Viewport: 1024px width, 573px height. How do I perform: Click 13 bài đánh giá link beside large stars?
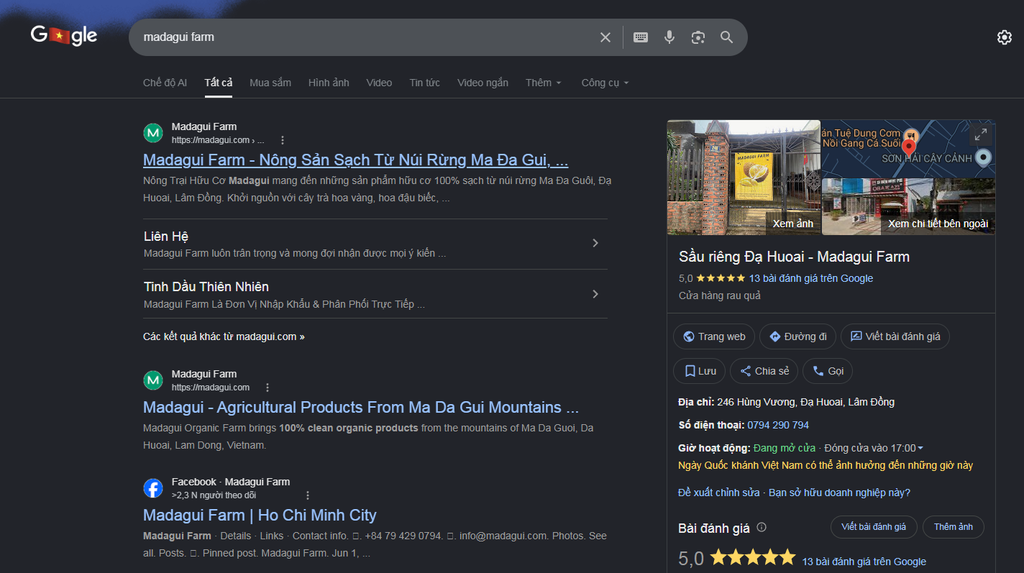coord(864,562)
